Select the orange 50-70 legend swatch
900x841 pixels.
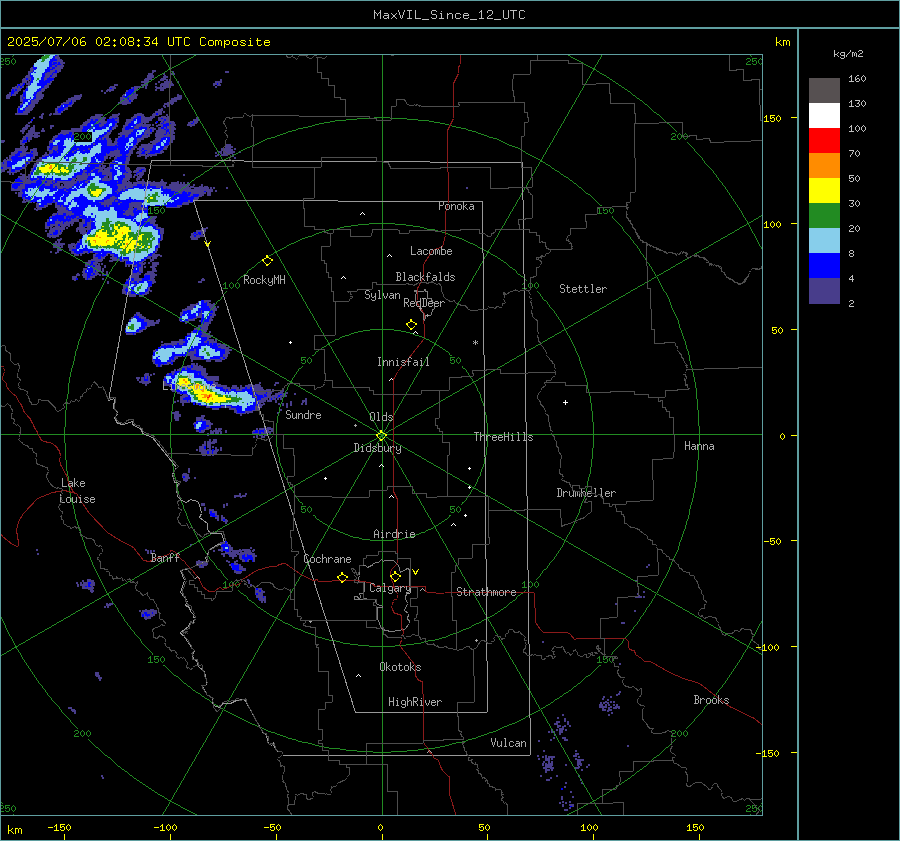point(824,166)
